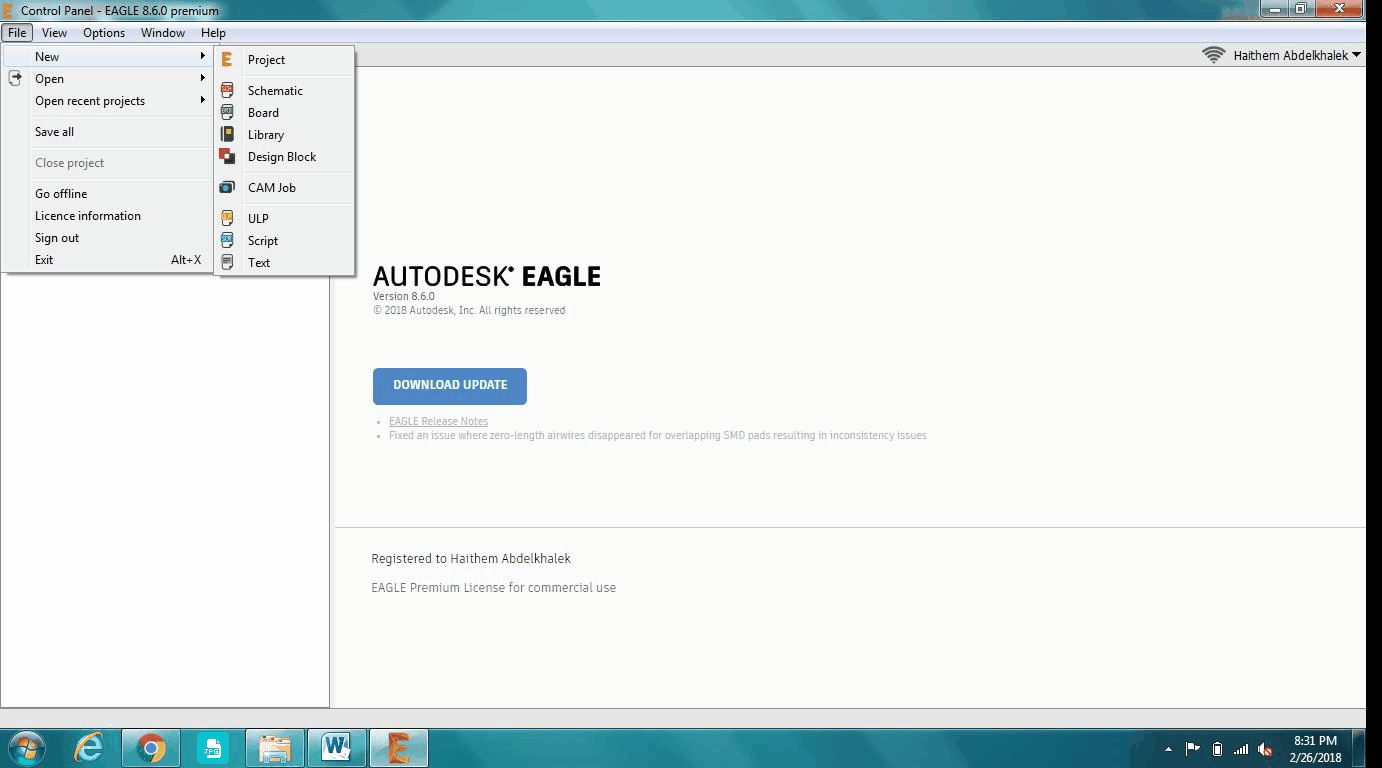This screenshot has height=768, width=1382.
Task: Click the DOWNLOAD UPDATE button
Action: coord(450,386)
